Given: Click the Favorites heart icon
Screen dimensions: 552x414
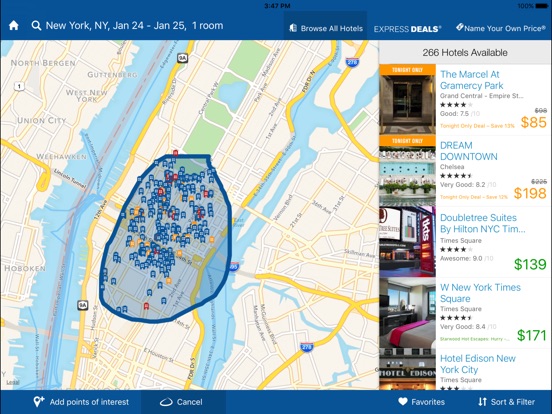Looking at the screenshot, I should click(403, 401).
